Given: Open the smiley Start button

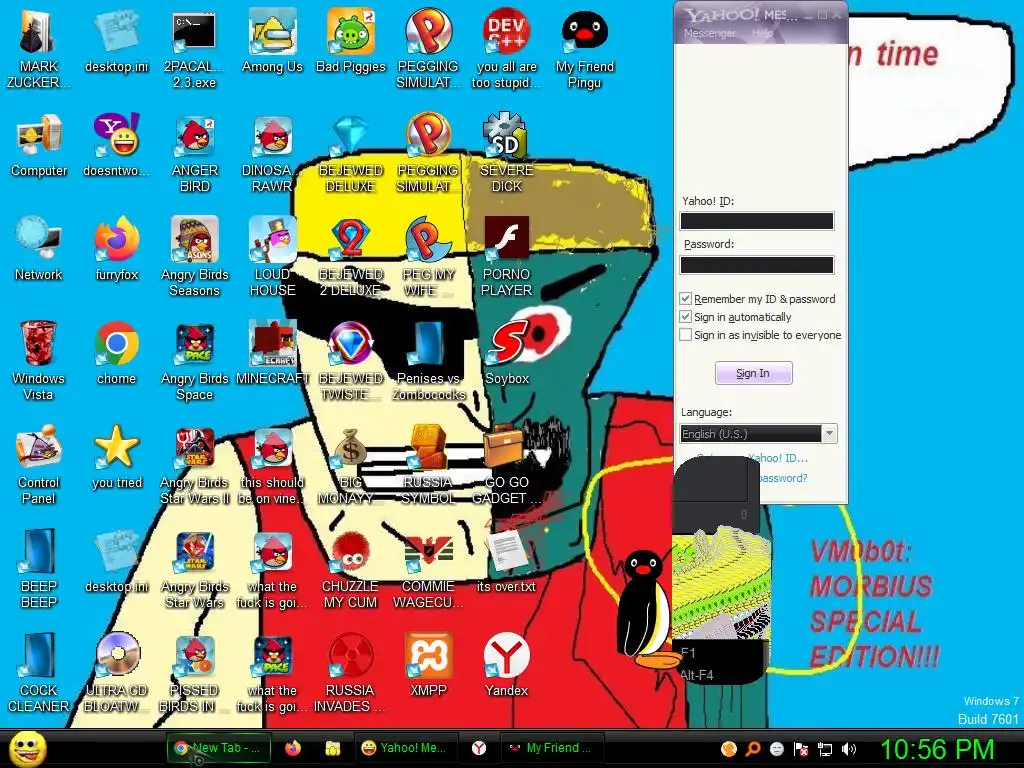Looking at the screenshot, I should tap(27, 748).
